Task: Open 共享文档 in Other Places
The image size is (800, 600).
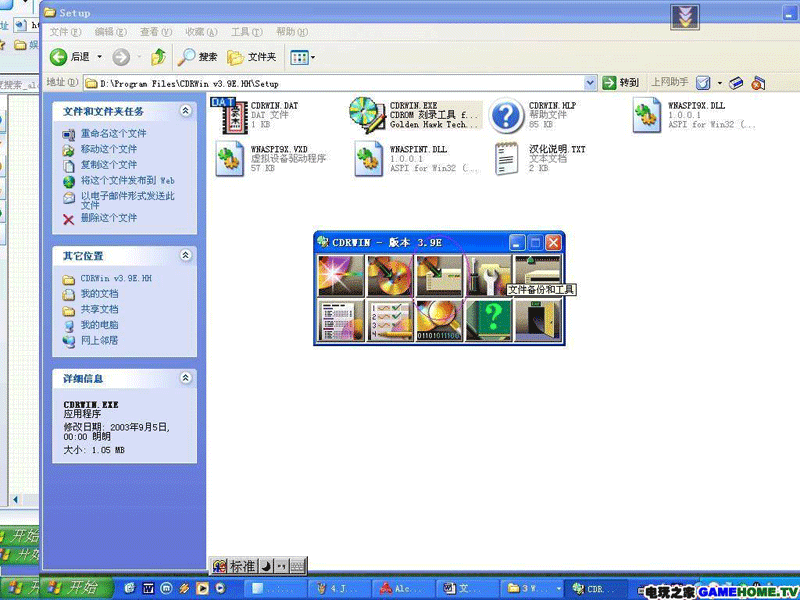Action: [99, 309]
